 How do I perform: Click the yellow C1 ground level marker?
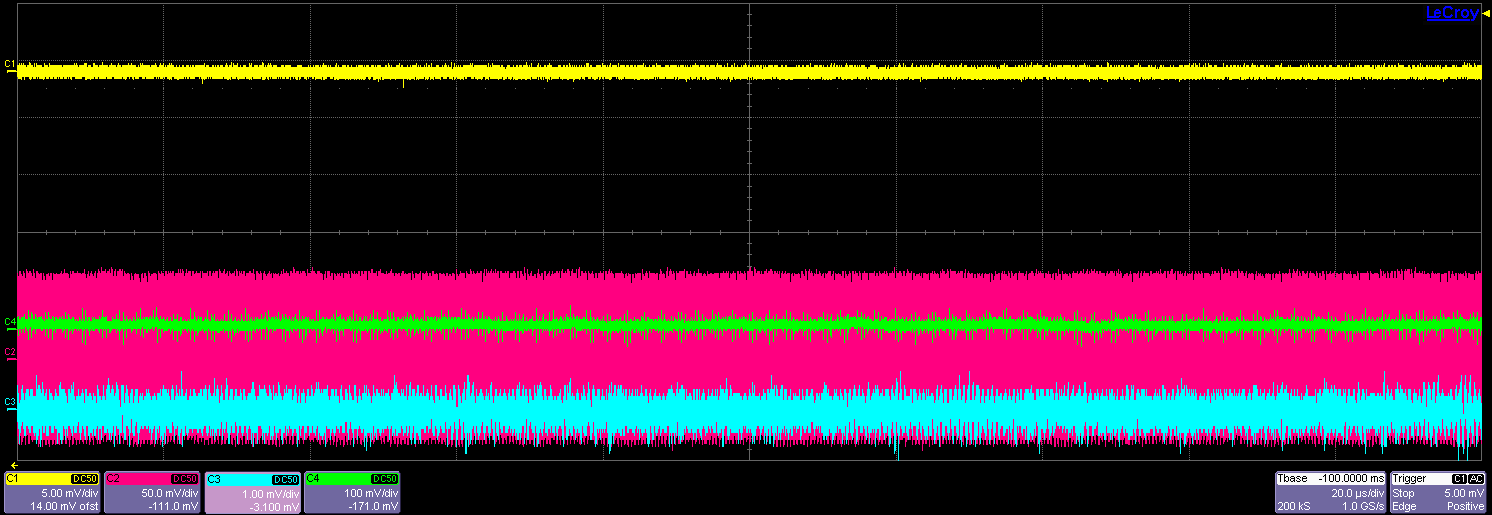pyautogui.click(x=10, y=65)
